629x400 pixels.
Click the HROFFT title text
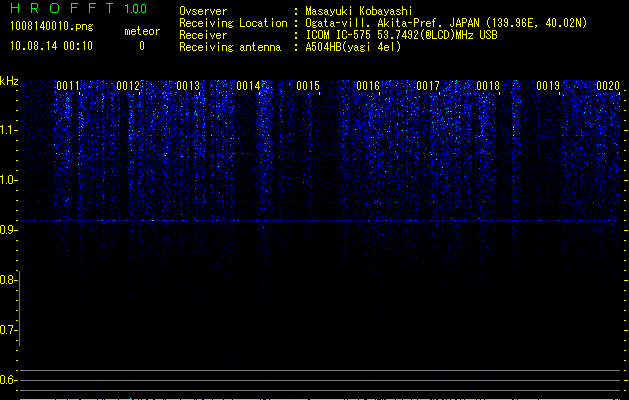coord(62,8)
